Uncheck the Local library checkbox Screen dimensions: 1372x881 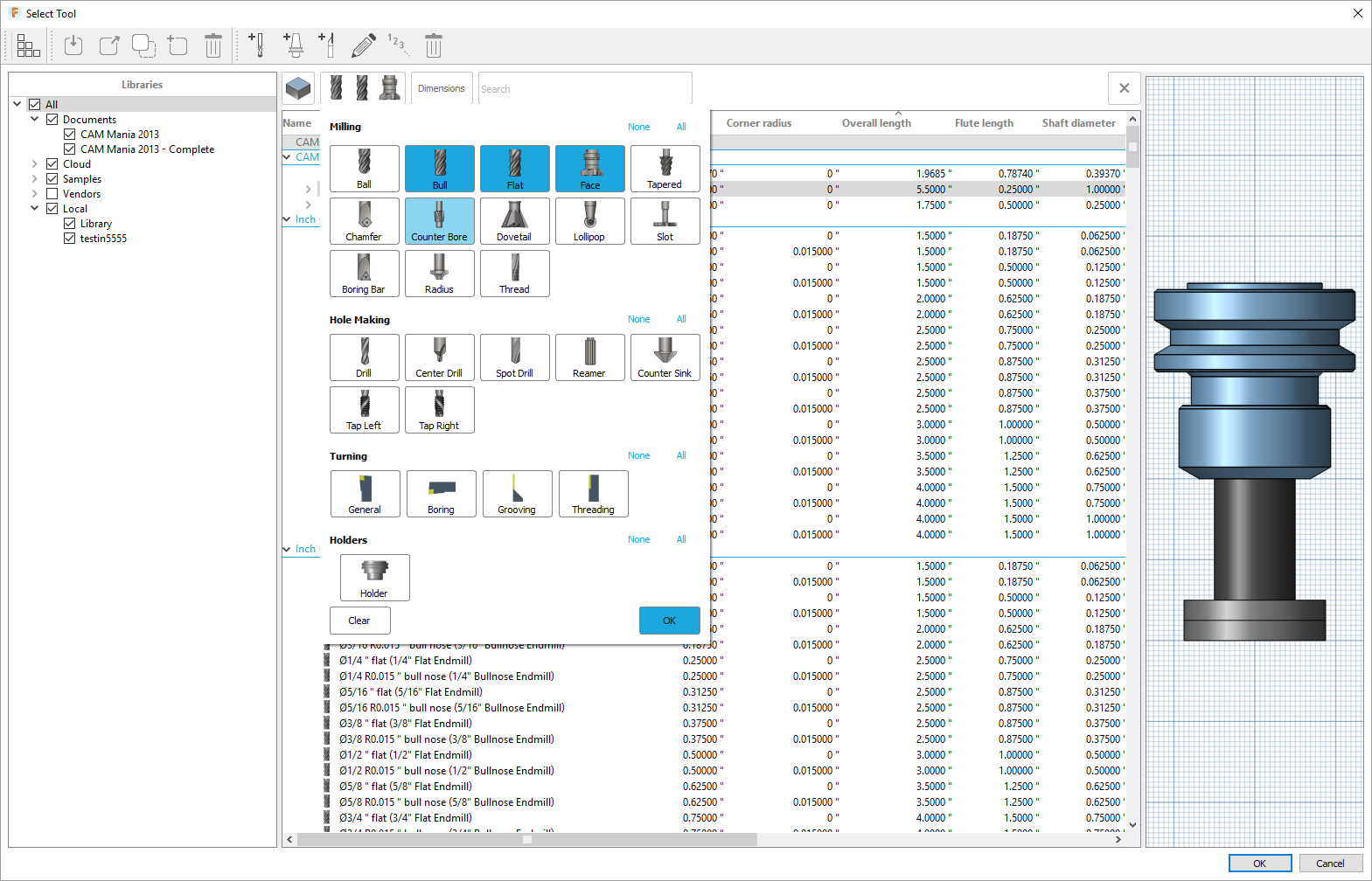[x=52, y=208]
